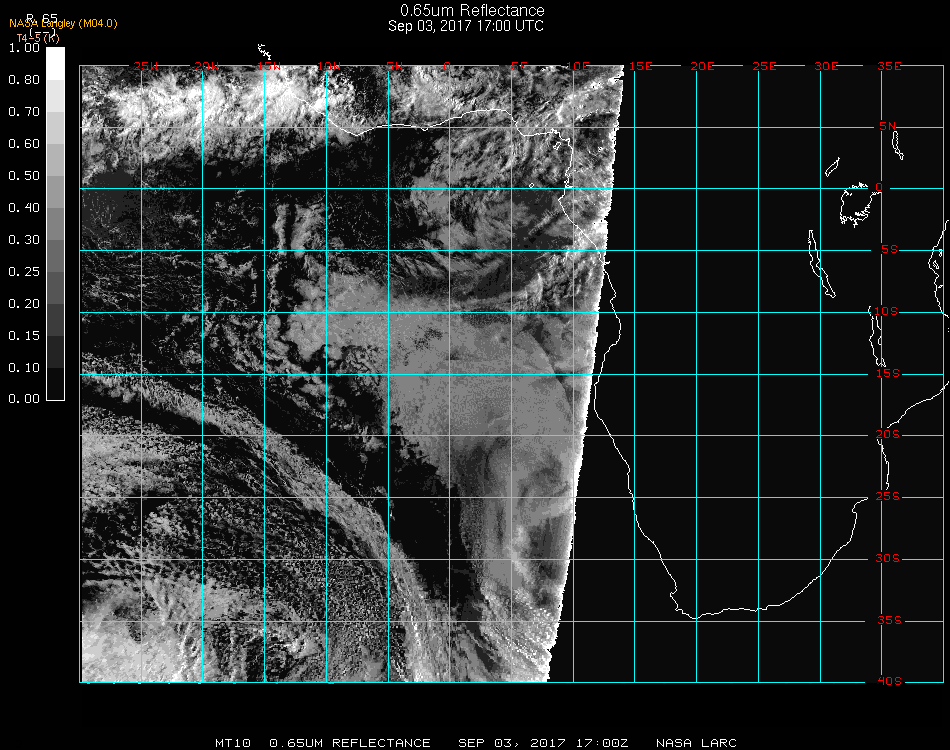This screenshot has height=750, width=950.
Task: Click the 0.60 color bar value
Action: tap(24, 144)
